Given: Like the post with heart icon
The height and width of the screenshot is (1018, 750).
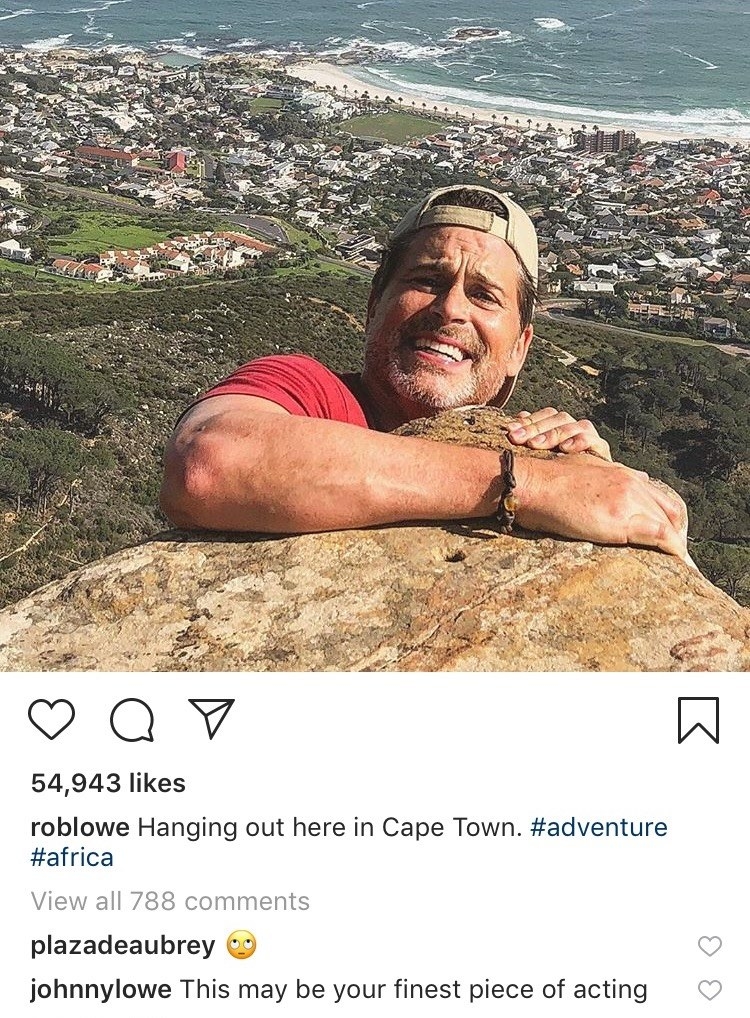Looking at the screenshot, I should tap(51, 719).
